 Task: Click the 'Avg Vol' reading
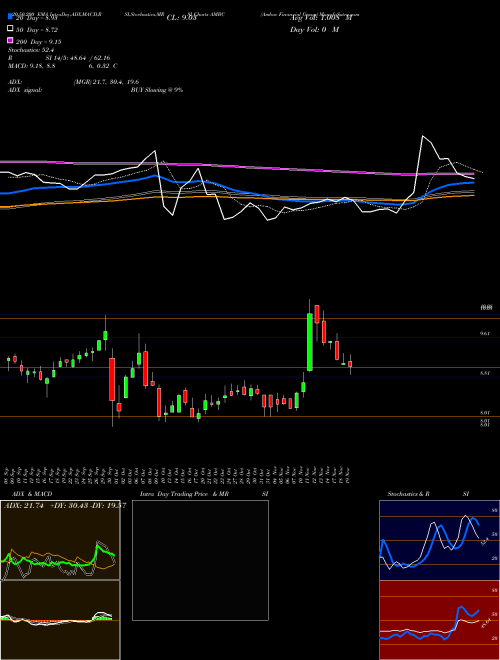[x=321, y=18]
